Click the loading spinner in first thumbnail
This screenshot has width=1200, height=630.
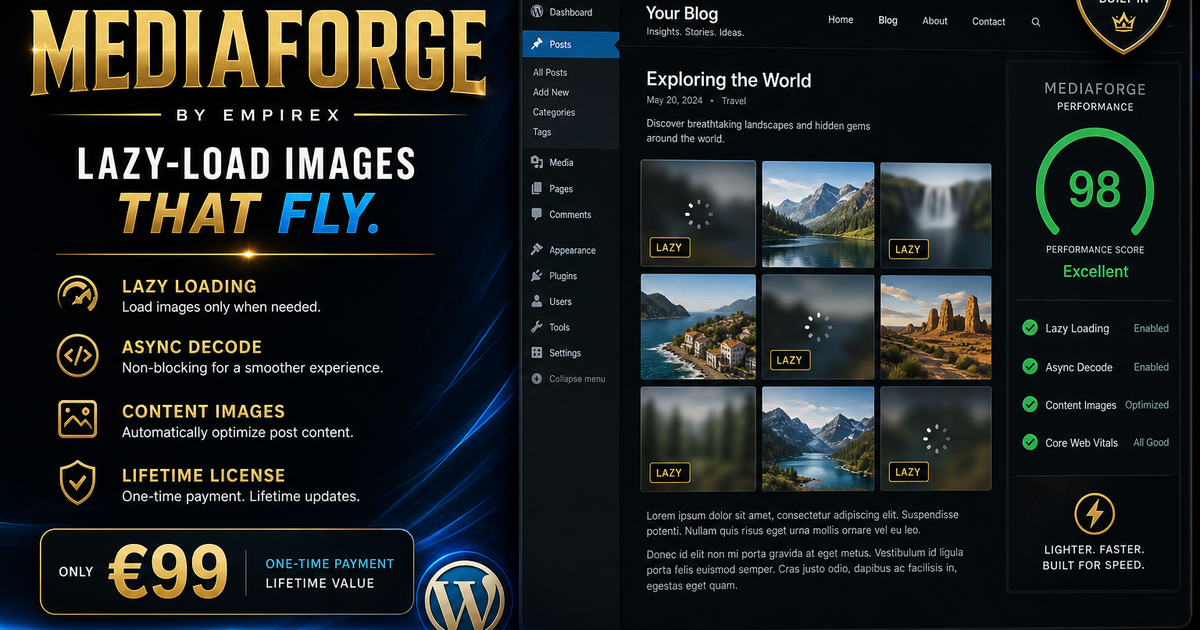(x=698, y=212)
